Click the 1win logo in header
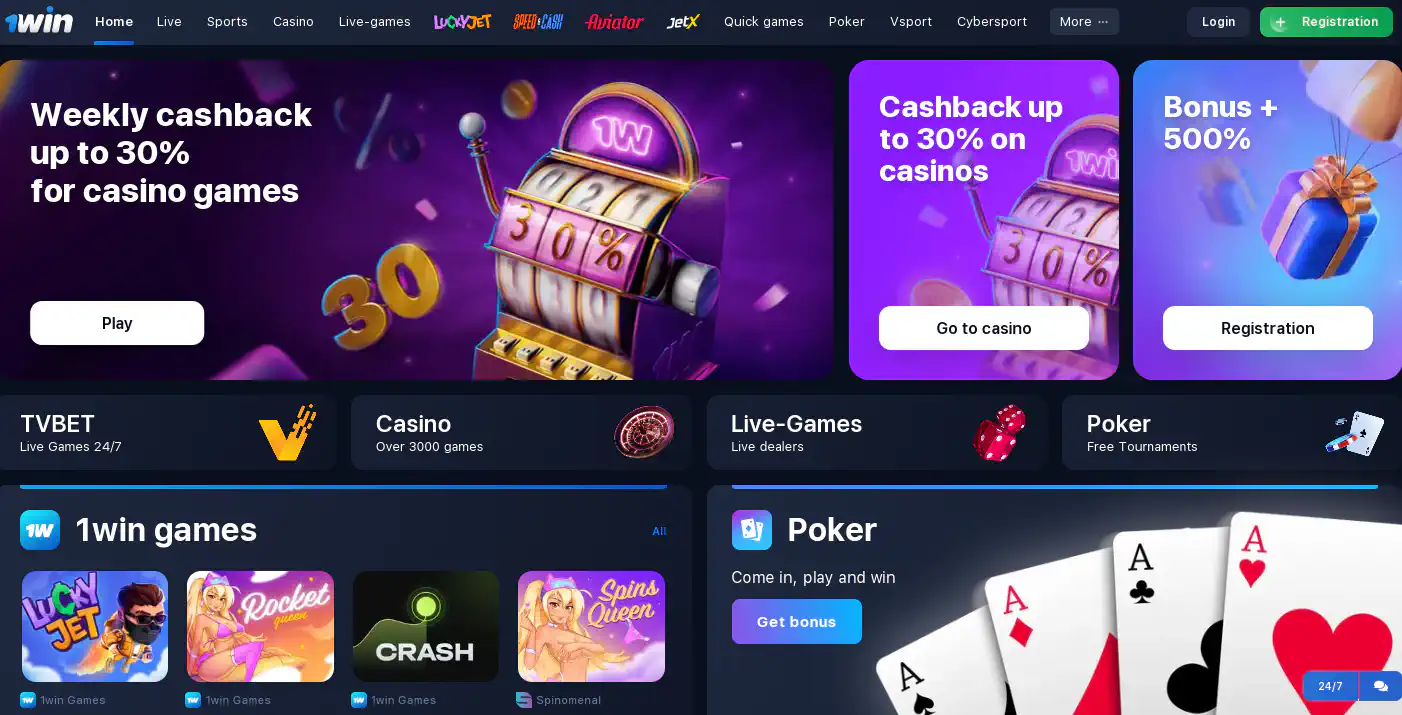 39,21
